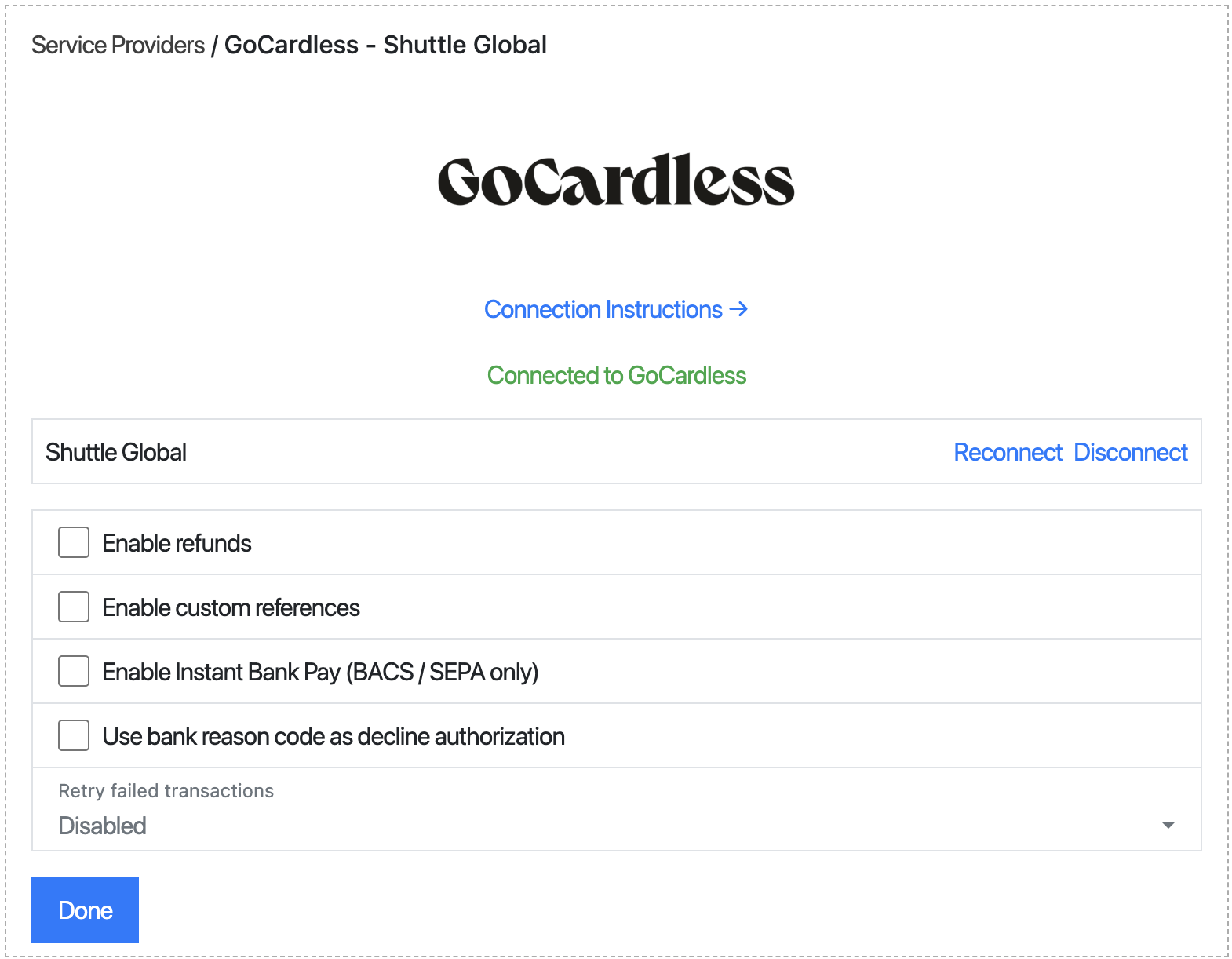1232x959 pixels.
Task: Click the arrow beside Connection Instructions
Action: (x=738, y=309)
